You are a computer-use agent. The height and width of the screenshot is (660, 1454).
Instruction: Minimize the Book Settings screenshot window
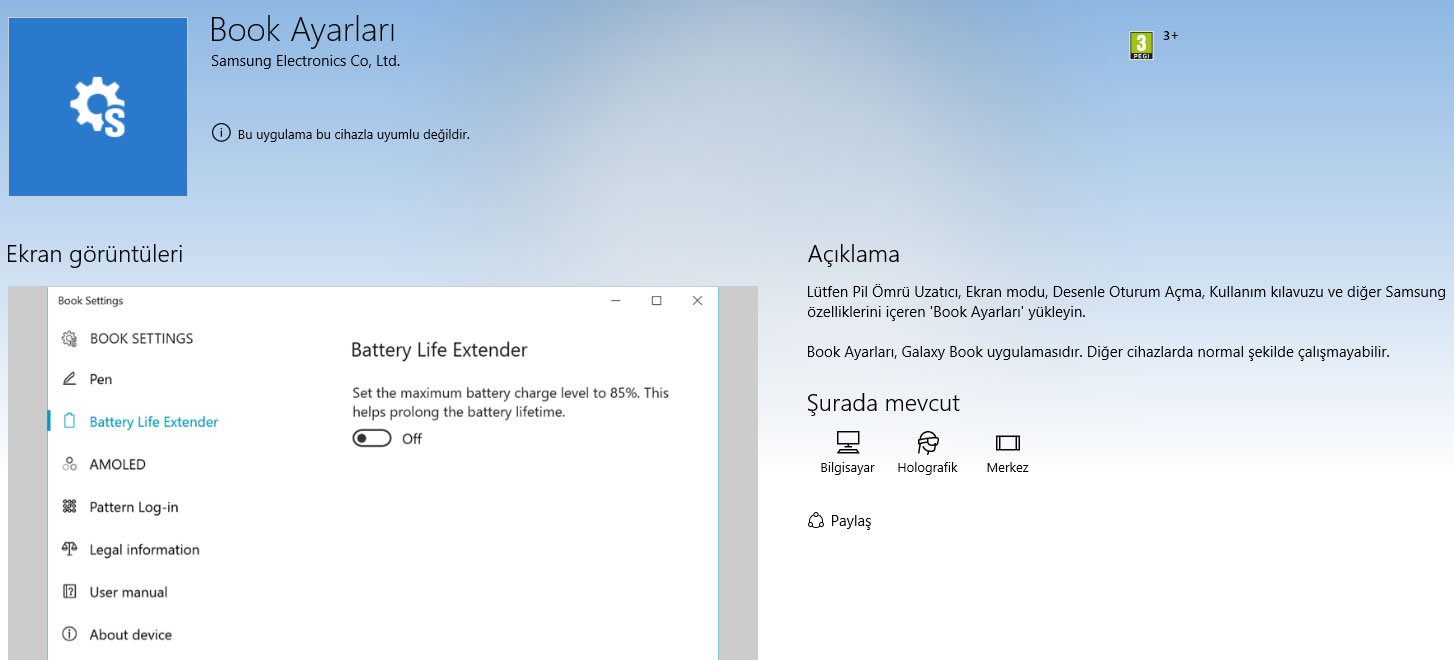(x=616, y=300)
